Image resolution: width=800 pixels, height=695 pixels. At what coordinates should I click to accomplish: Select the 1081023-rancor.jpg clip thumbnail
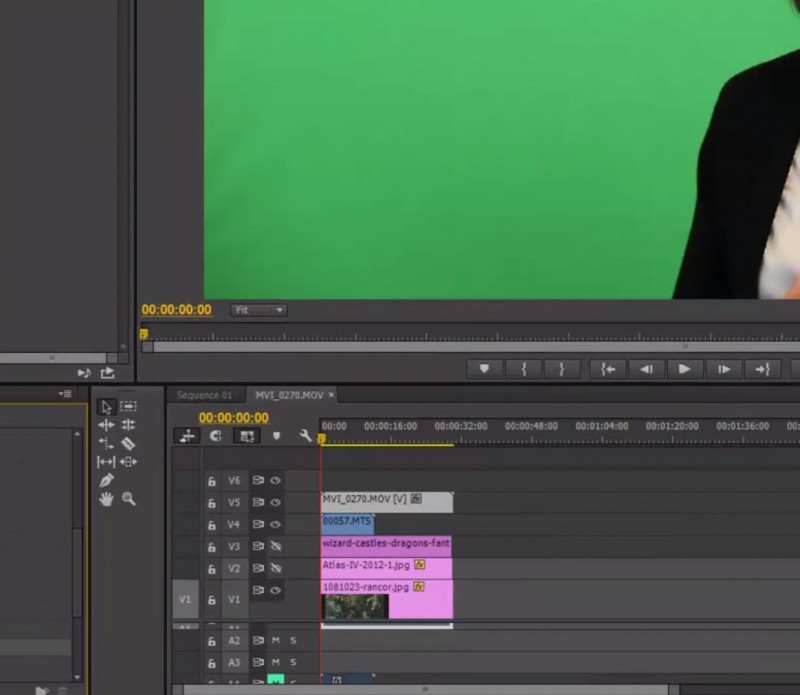(356, 606)
